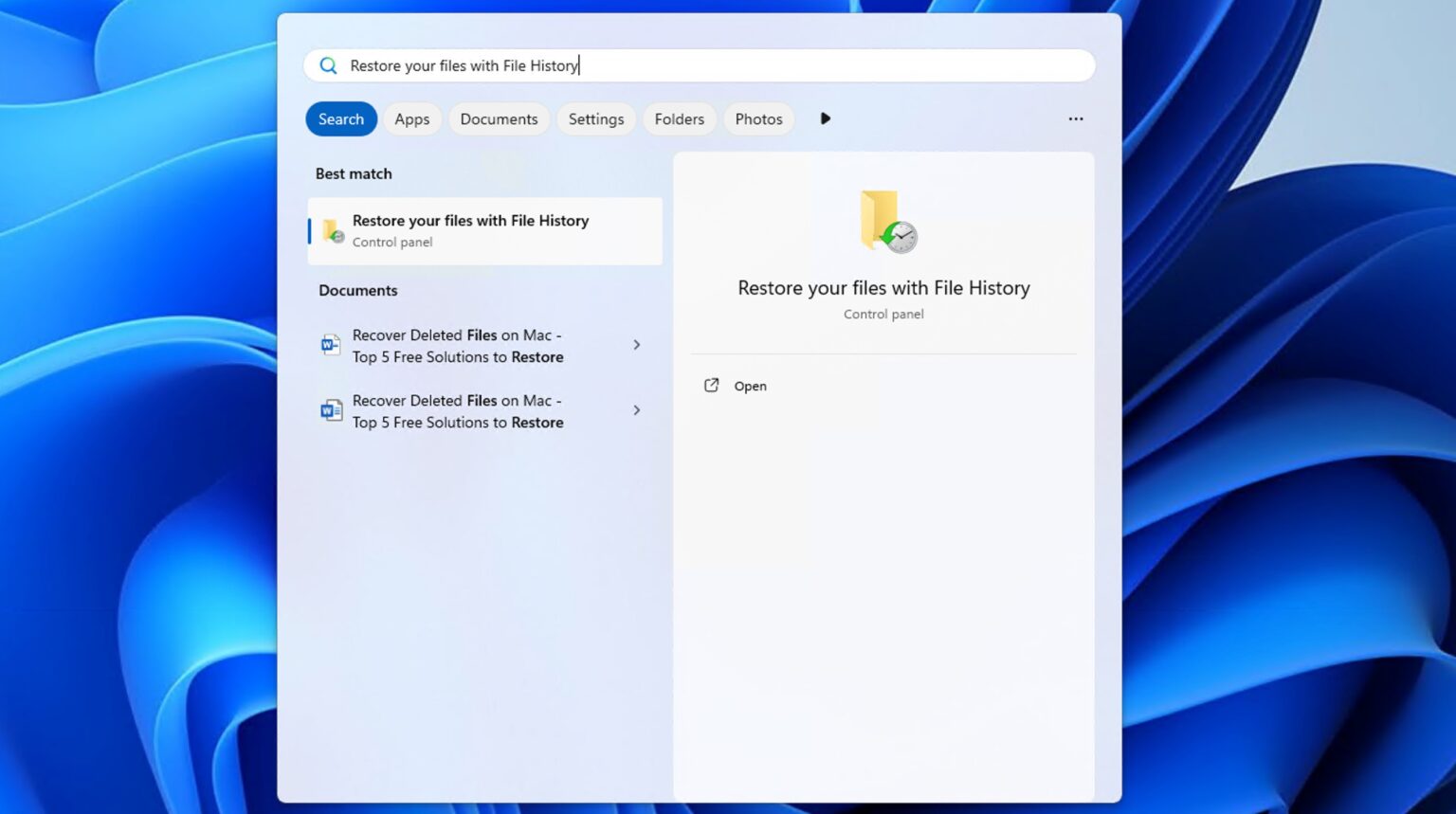
Task: Switch to the Settings filter tab
Action: (x=596, y=118)
